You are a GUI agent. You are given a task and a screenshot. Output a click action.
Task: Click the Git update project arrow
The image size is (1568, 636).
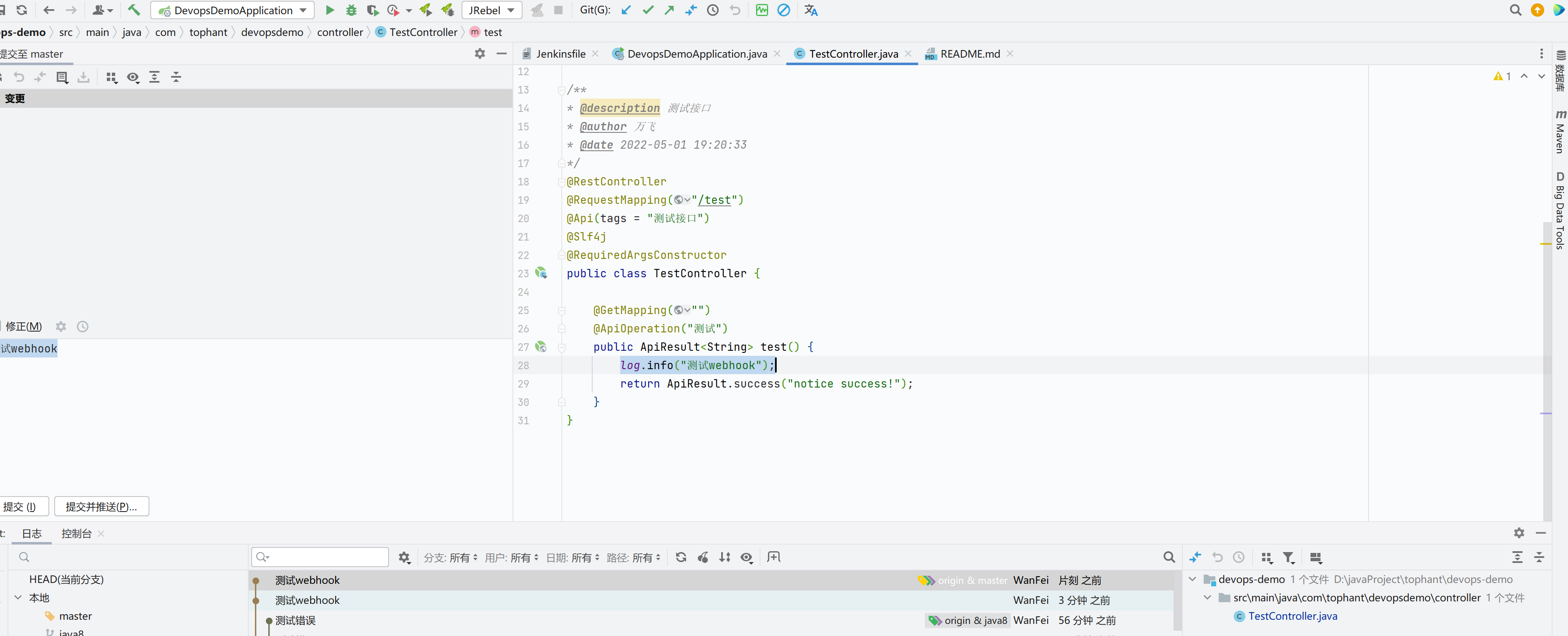coord(626,10)
